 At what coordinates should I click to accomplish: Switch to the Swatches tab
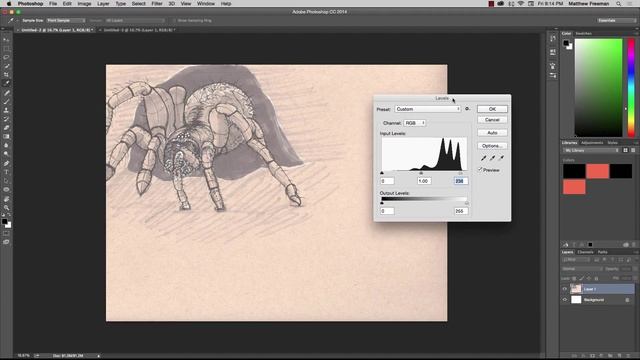point(583,33)
